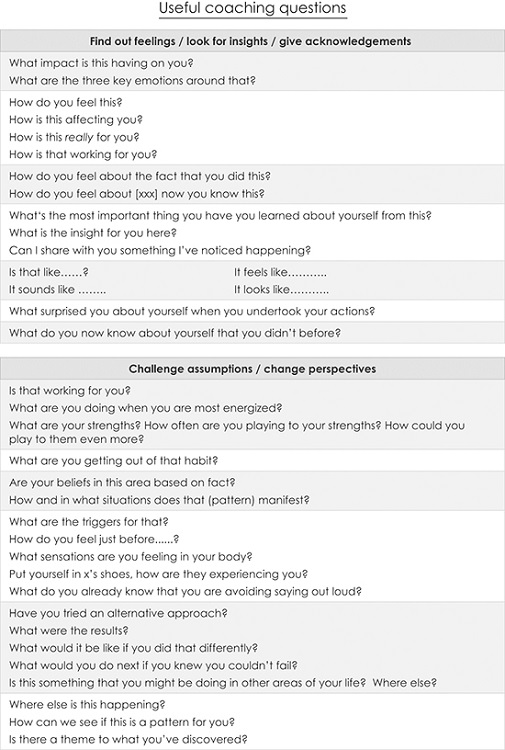Select 'What is the insight for you here?'

click(x=93, y=233)
